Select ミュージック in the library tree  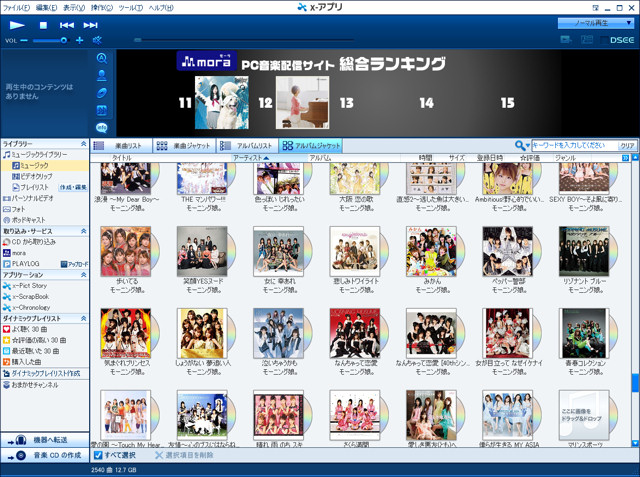[44, 166]
